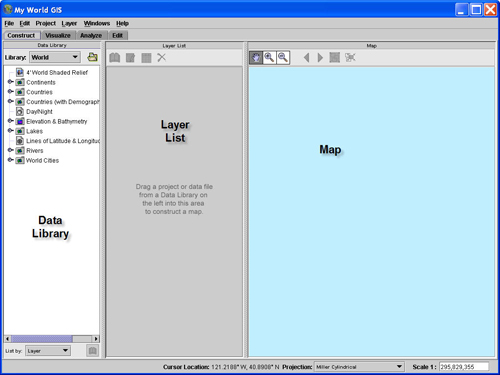
Task: Click the Lakes layer icon
Action: (x=20, y=131)
